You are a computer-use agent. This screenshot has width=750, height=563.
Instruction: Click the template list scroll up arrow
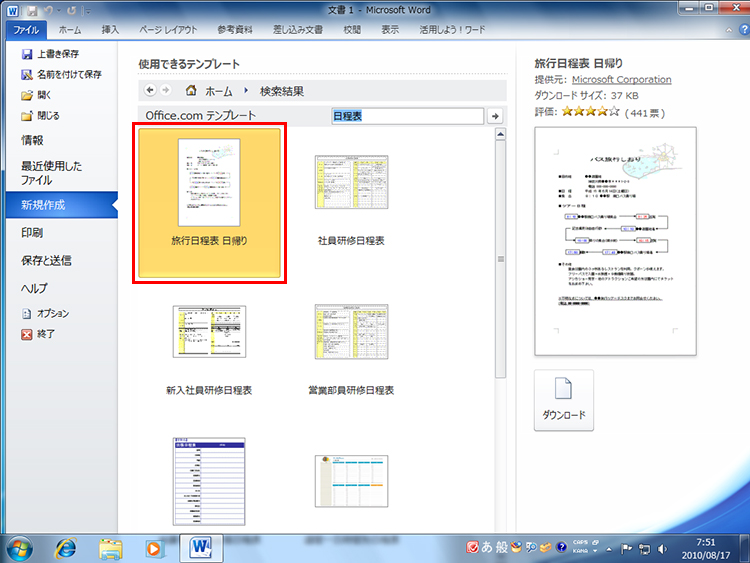500,134
